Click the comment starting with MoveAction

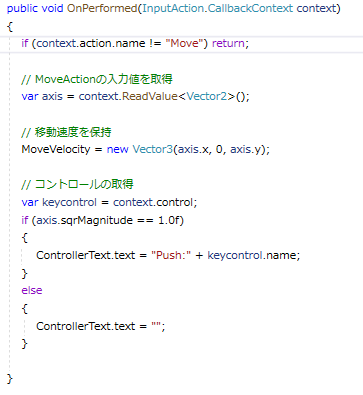click(97, 79)
